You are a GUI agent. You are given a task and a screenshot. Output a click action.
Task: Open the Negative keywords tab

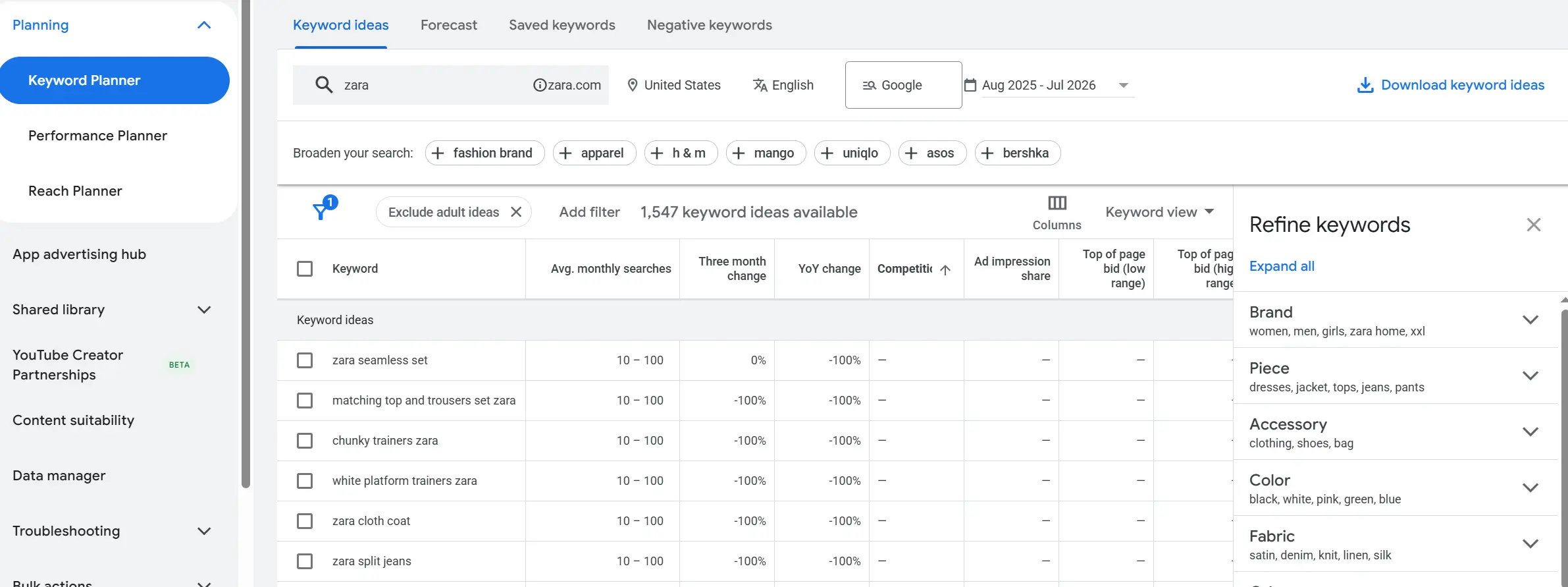click(x=710, y=25)
